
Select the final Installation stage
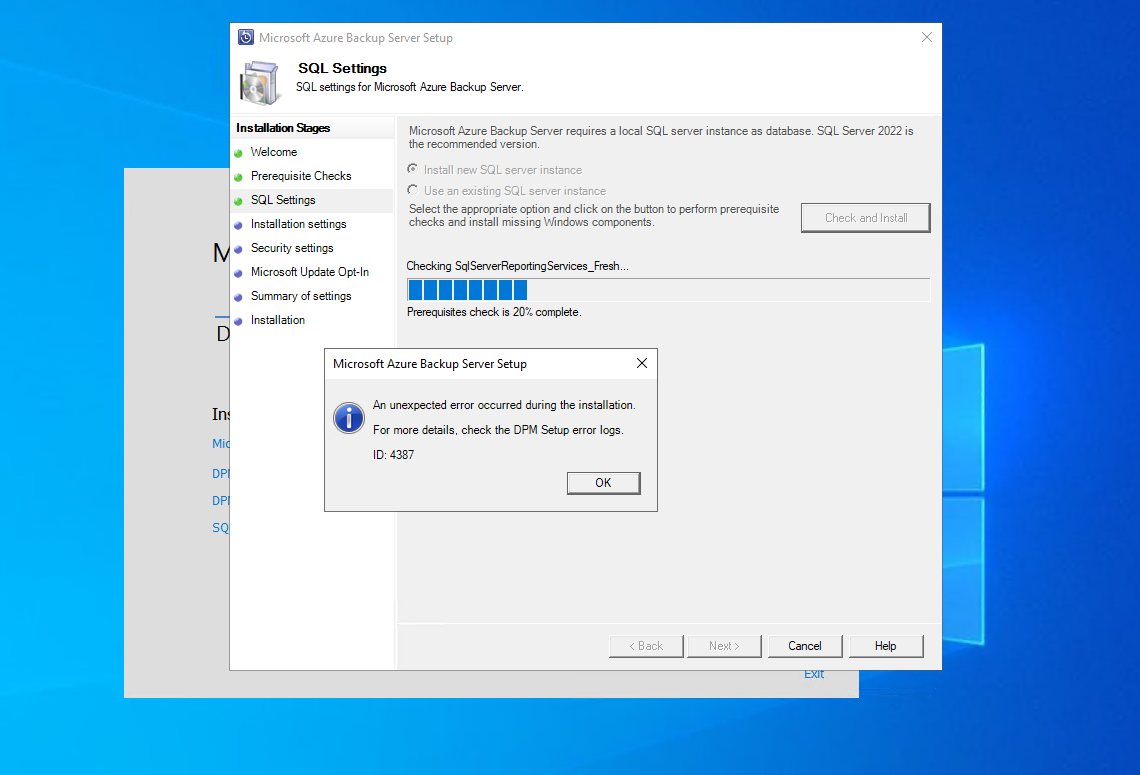coord(278,320)
